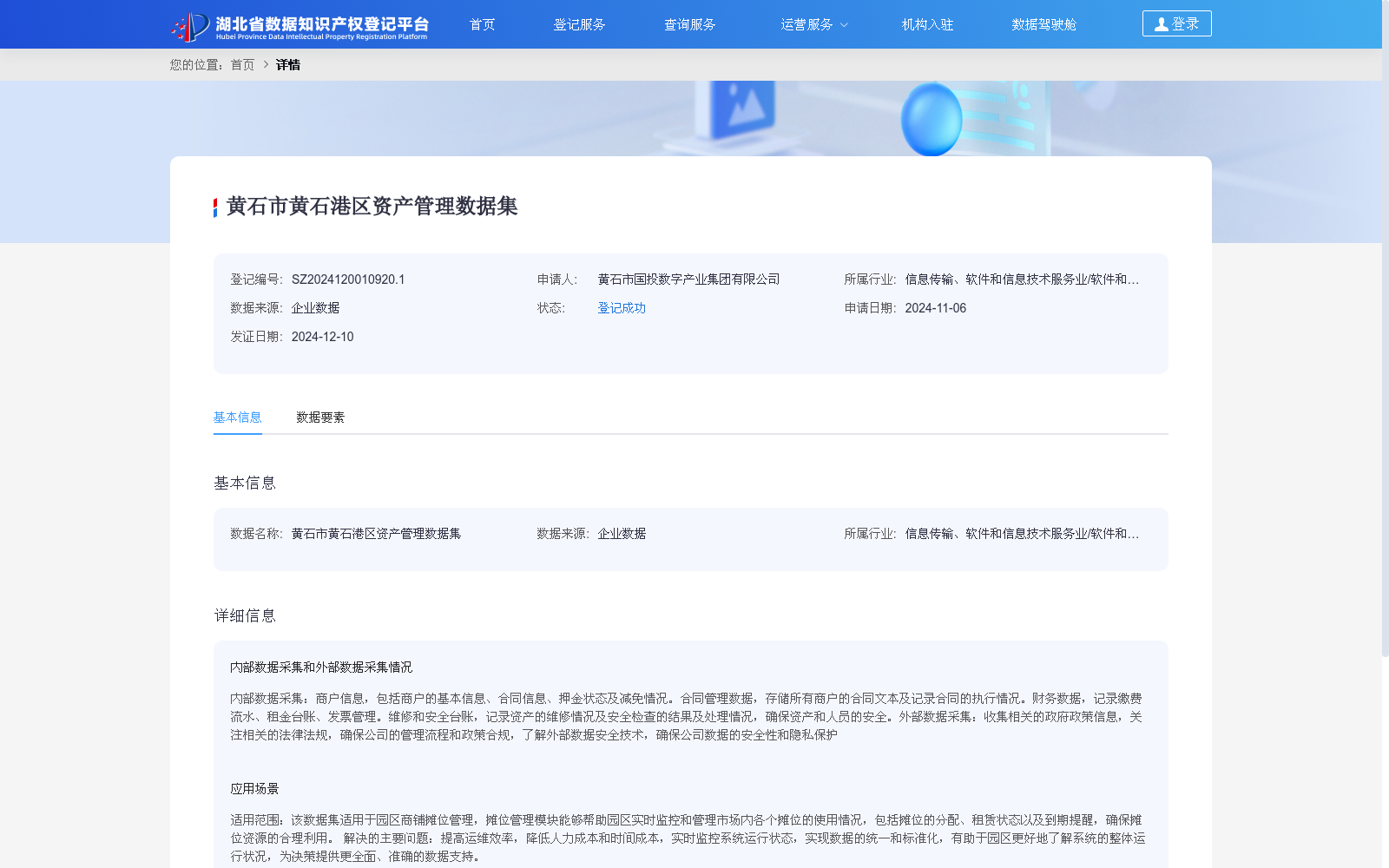Image resolution: width=1389 pixels, height=868 pixels.
Task: Click truncated 所属行业 value in top card
Action: [1022, 279]
